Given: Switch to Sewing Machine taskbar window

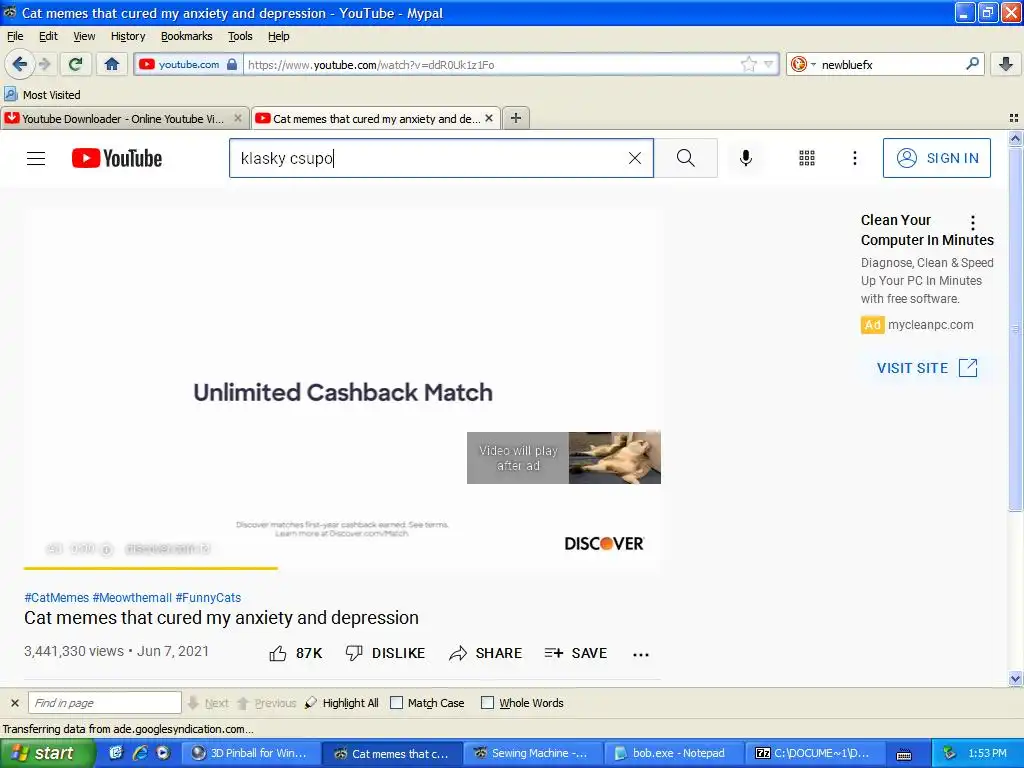Looking at the screenshot, I should tap(533, 753).
